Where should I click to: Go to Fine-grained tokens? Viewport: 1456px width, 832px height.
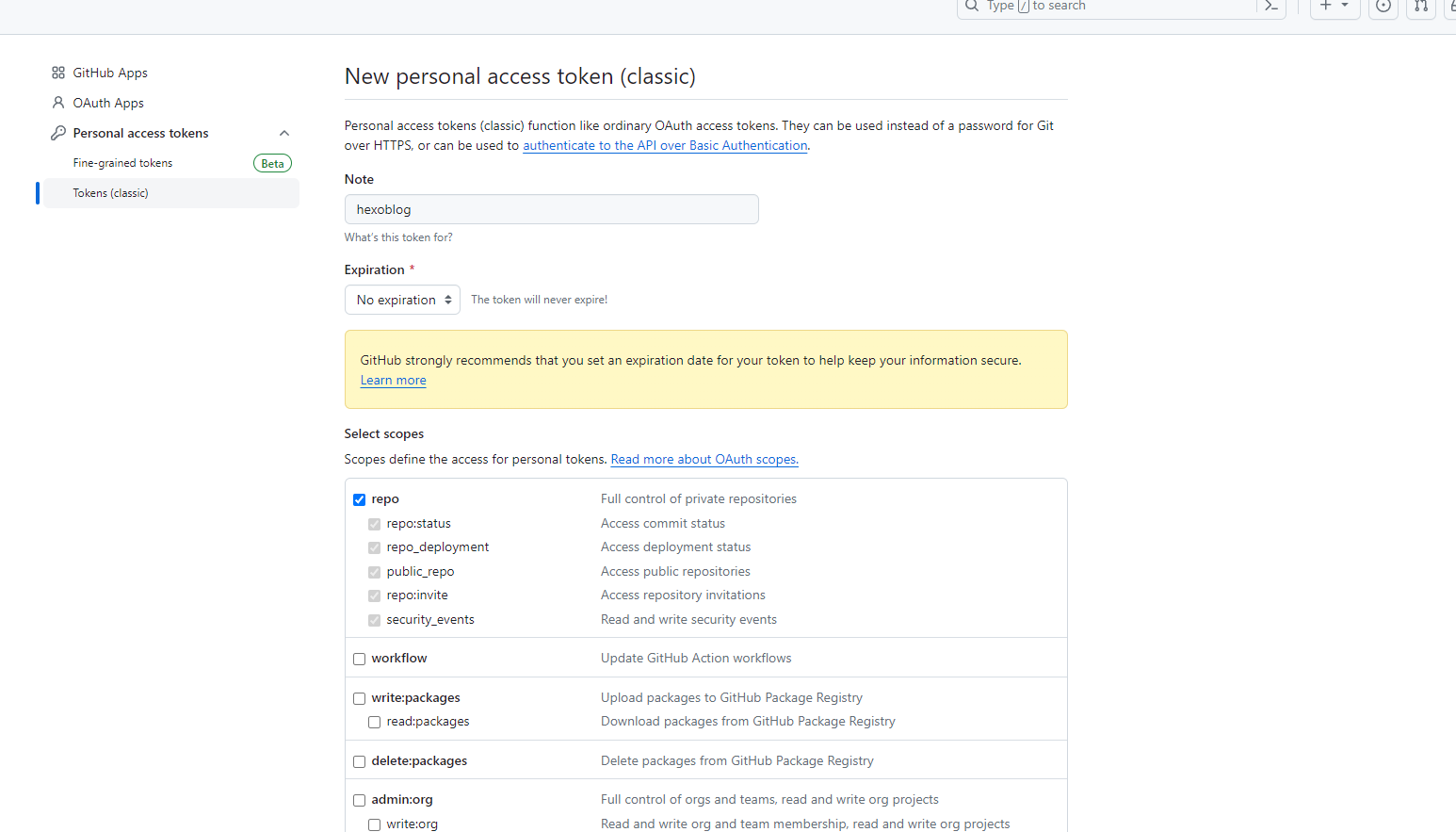click(x=123, y=163)
